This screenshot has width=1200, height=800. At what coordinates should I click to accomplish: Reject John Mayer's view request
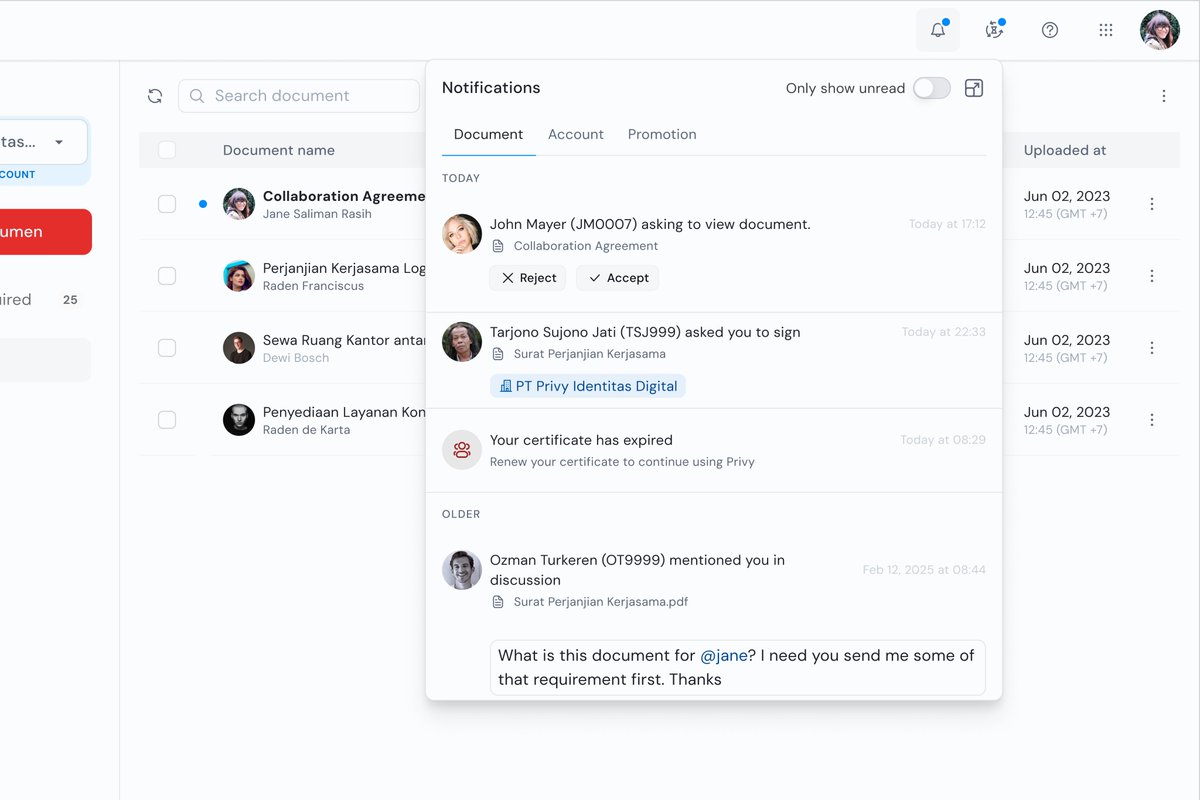pyautogui.click(x=528, y=278)
